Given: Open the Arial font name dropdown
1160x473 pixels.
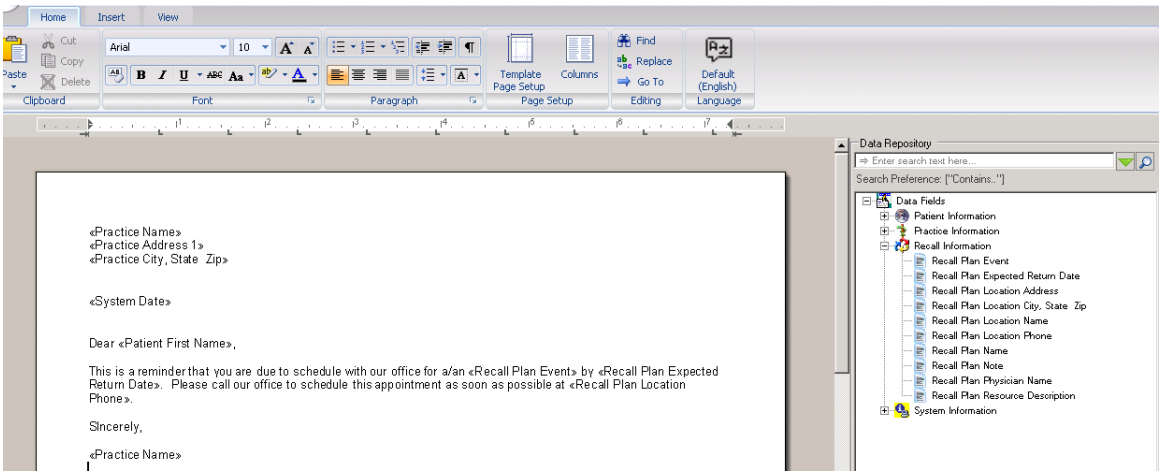Looking at the screenshot, I should 223,47.
